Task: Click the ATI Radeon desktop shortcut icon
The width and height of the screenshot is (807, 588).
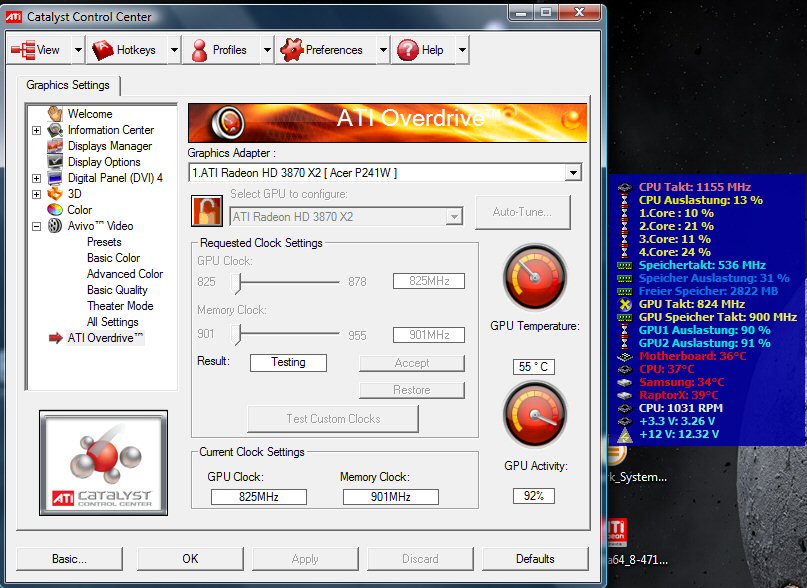Action: (x=617, y=532)
